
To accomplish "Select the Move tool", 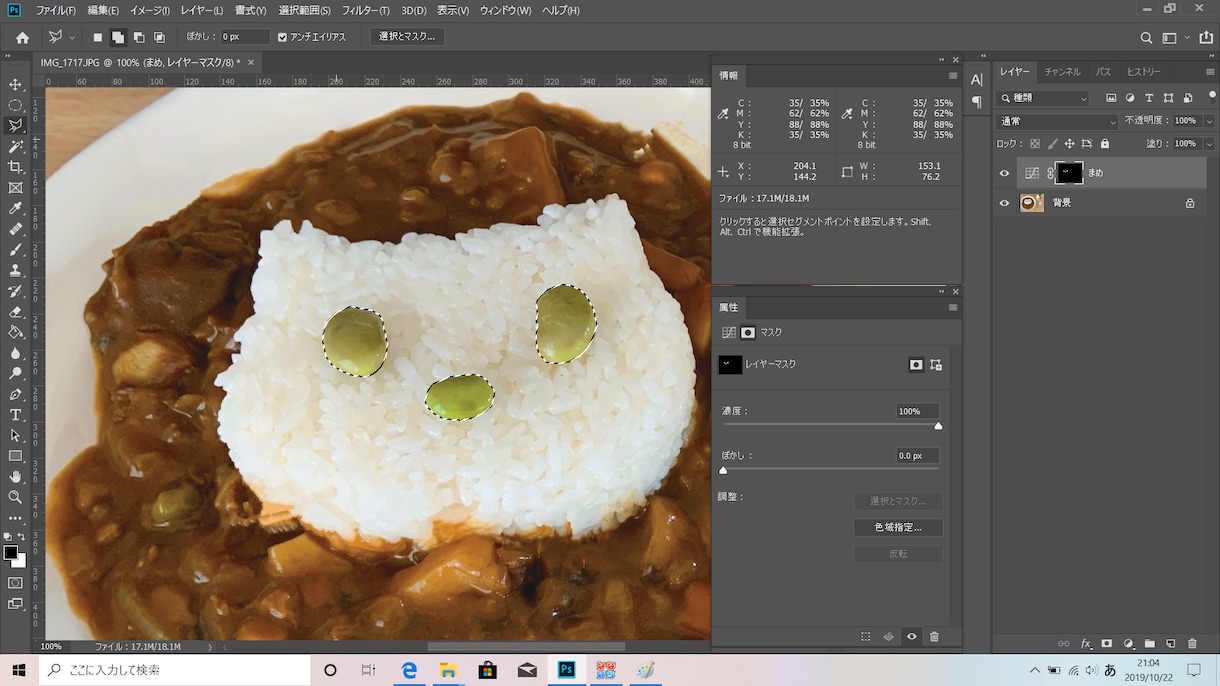I will coord(15,84).
